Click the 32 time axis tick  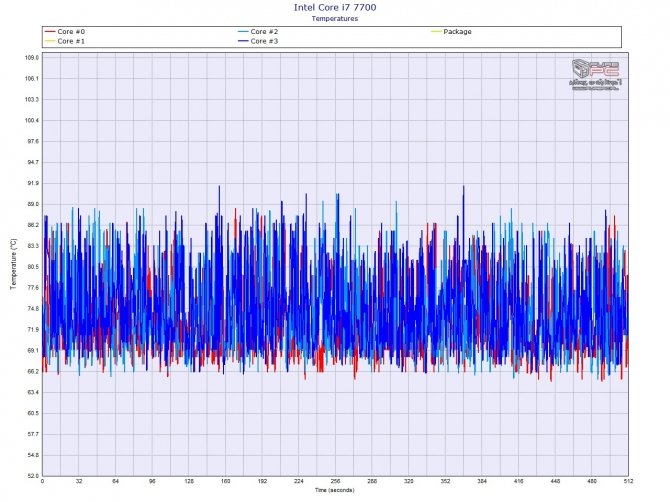[x=79, y=481]
